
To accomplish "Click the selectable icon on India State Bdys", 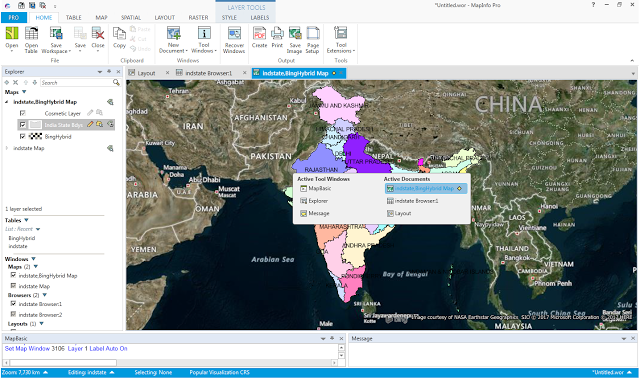I will (99, 124).
